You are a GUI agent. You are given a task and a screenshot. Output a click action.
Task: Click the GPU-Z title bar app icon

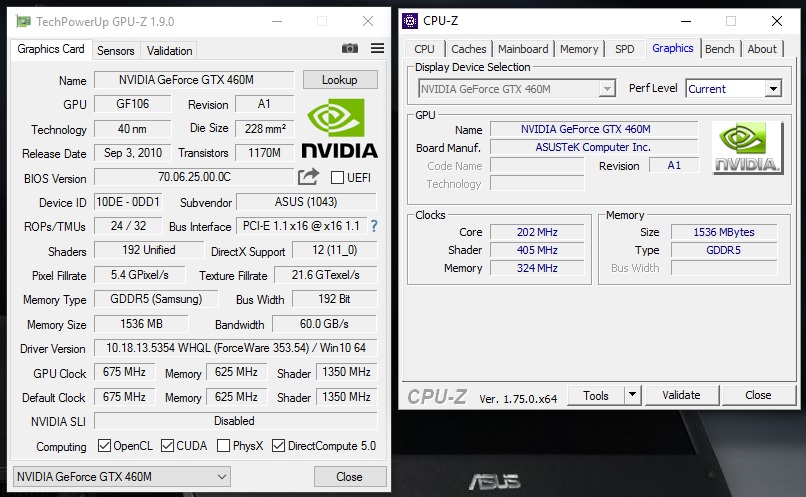coord(23,22)
